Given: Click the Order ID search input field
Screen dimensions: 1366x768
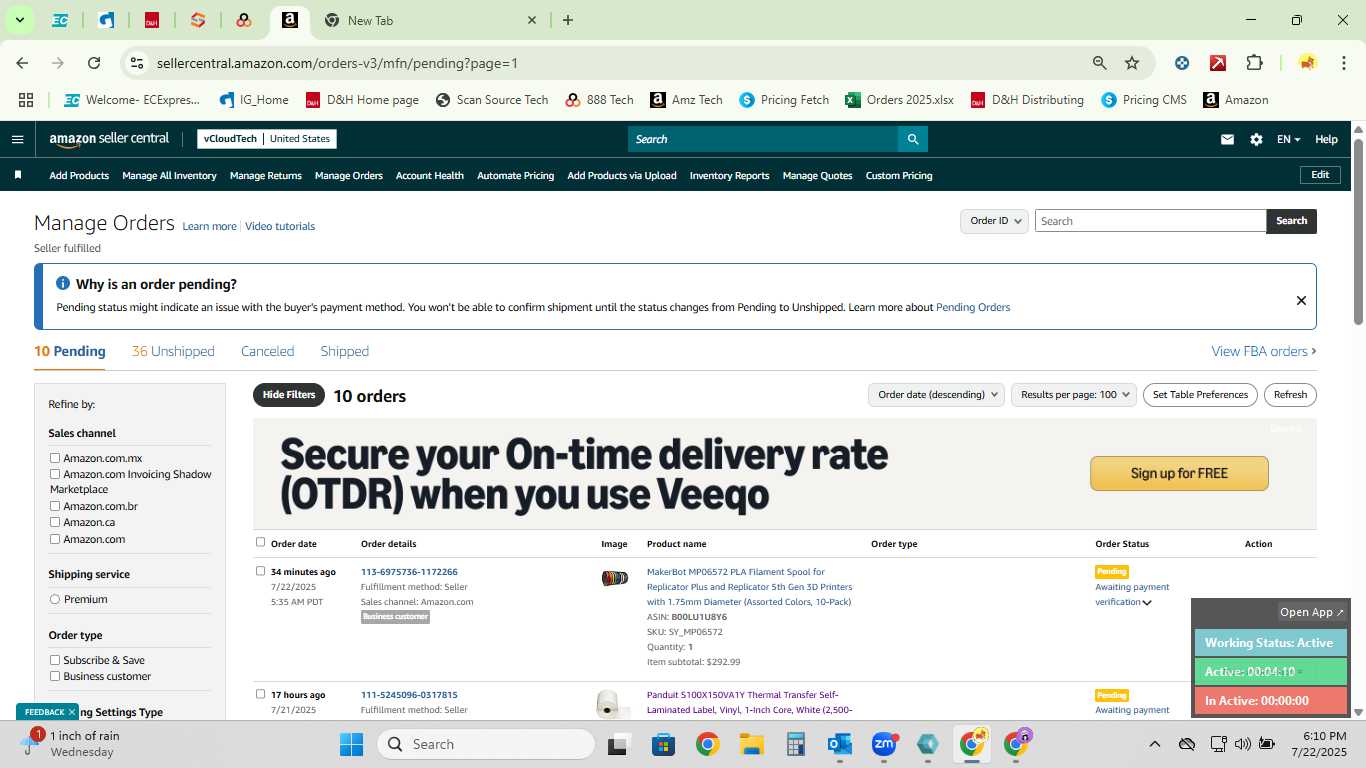Looking at the screenshot, I should (1150, 221).
